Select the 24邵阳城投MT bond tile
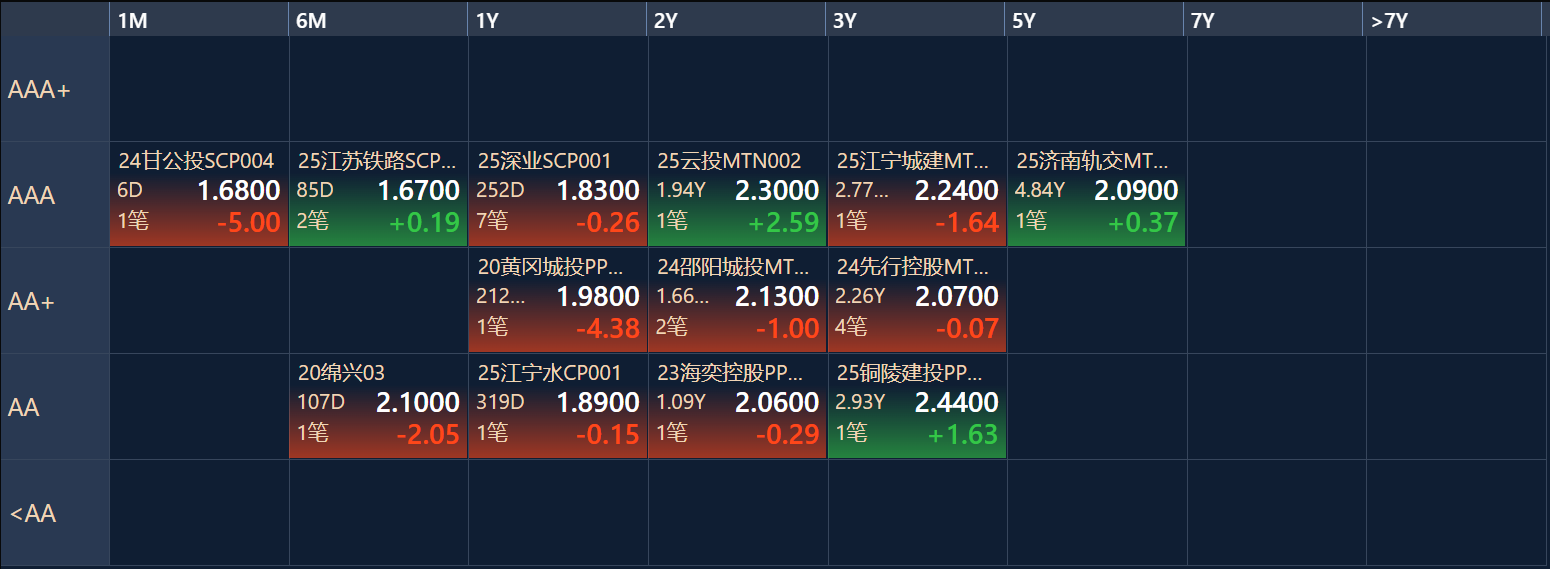This screenshot has width=1550, height=569. [x=737, y=301]
